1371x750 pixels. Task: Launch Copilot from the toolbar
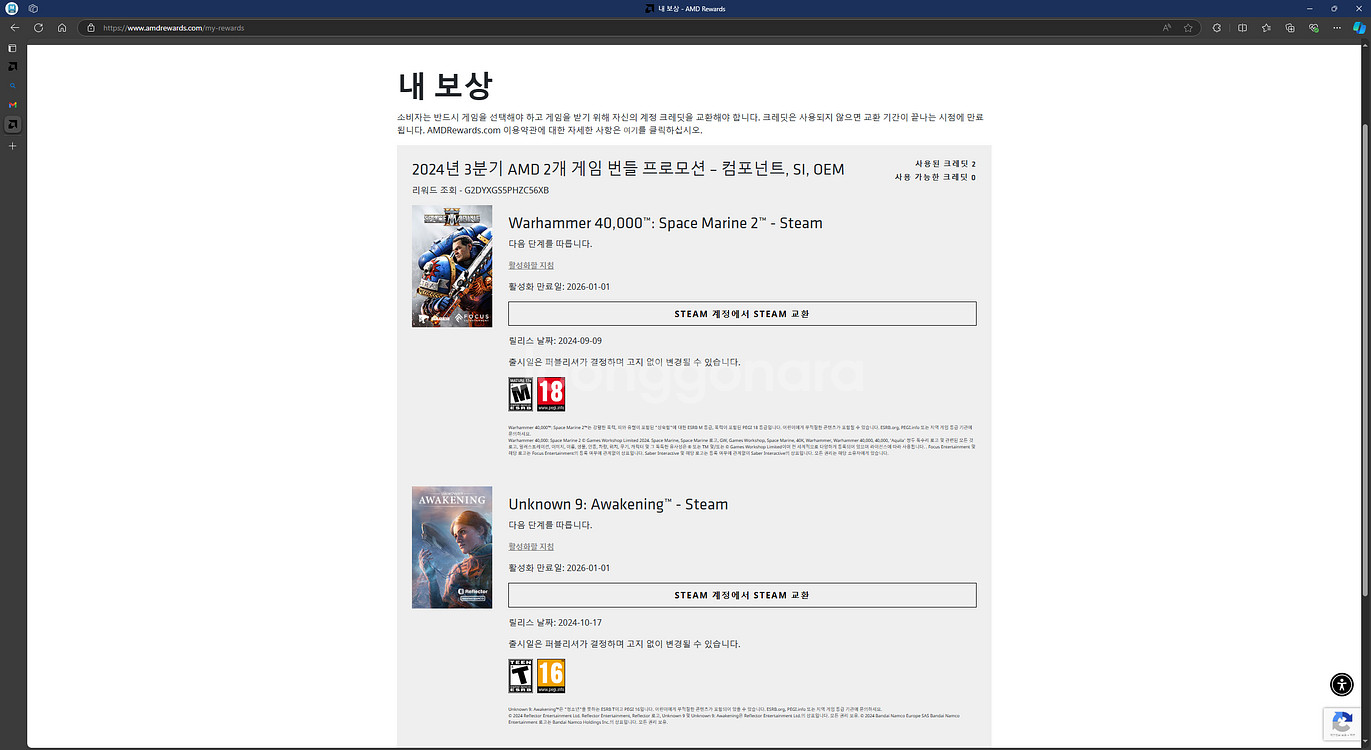click(1360, 28)
